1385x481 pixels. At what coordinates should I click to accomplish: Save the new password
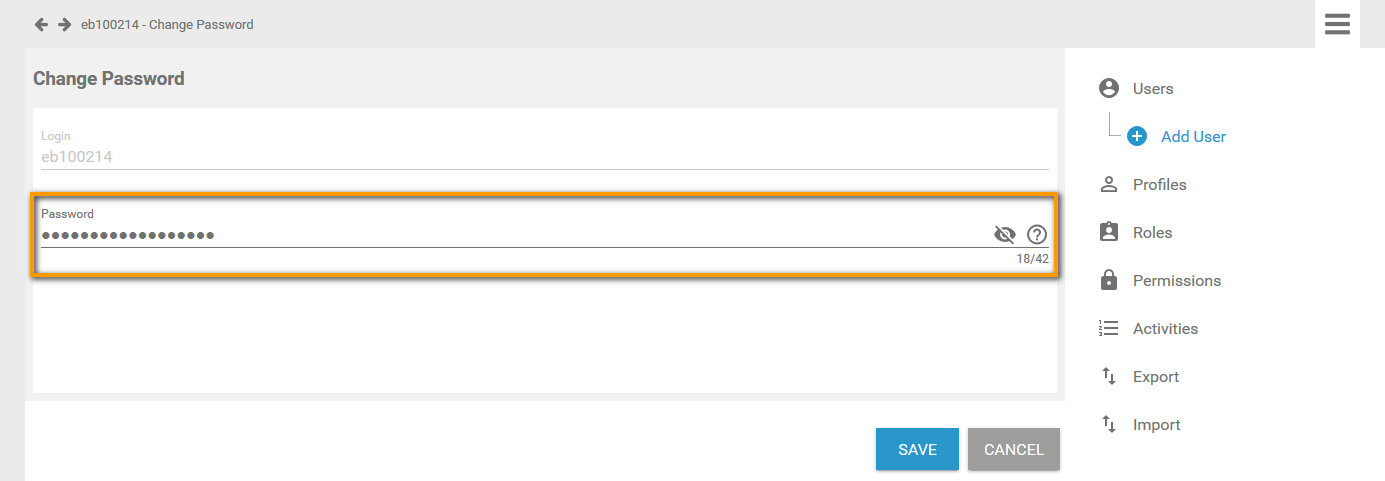click(x=917, y=449)
